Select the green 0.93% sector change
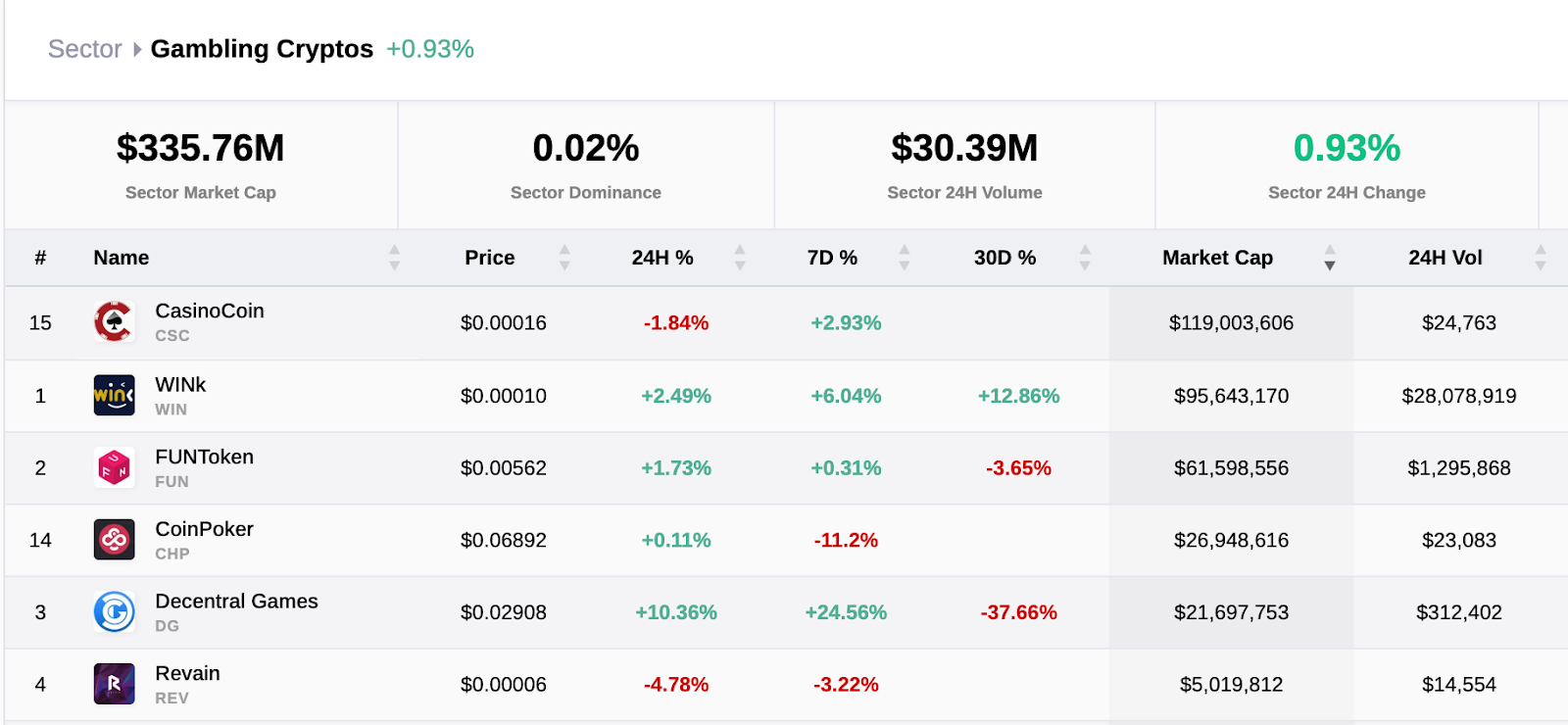 [x=1347, y=148]
